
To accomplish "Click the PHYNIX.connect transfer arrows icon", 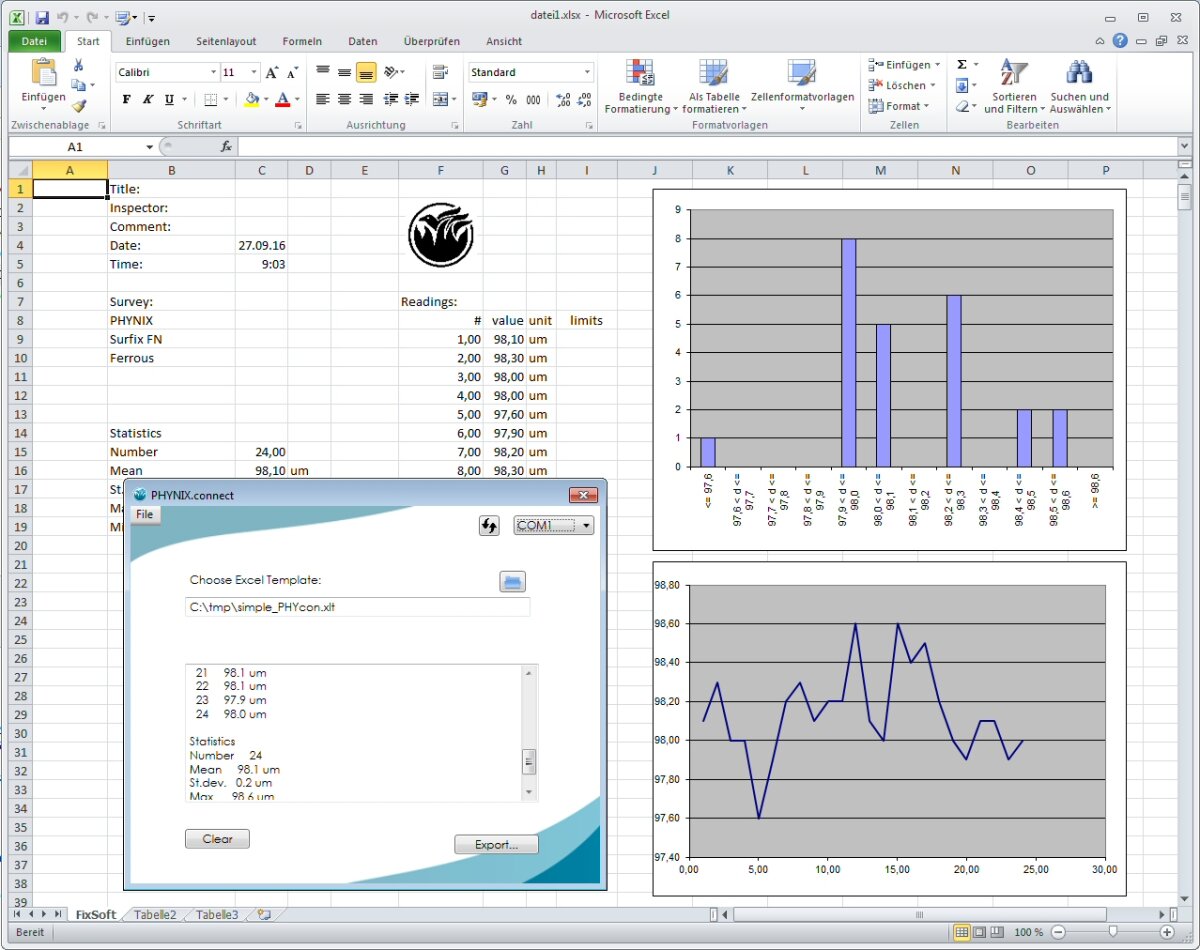I will (489, 526).
